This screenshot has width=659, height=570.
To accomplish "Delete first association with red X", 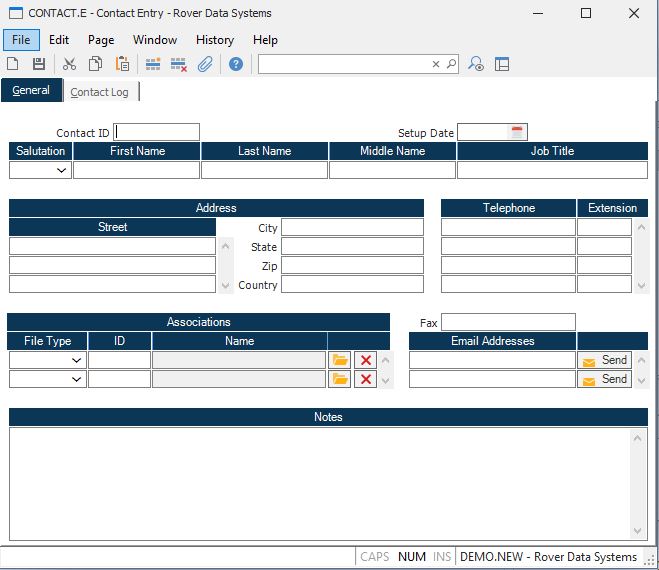I will click(x=366, y=360).
